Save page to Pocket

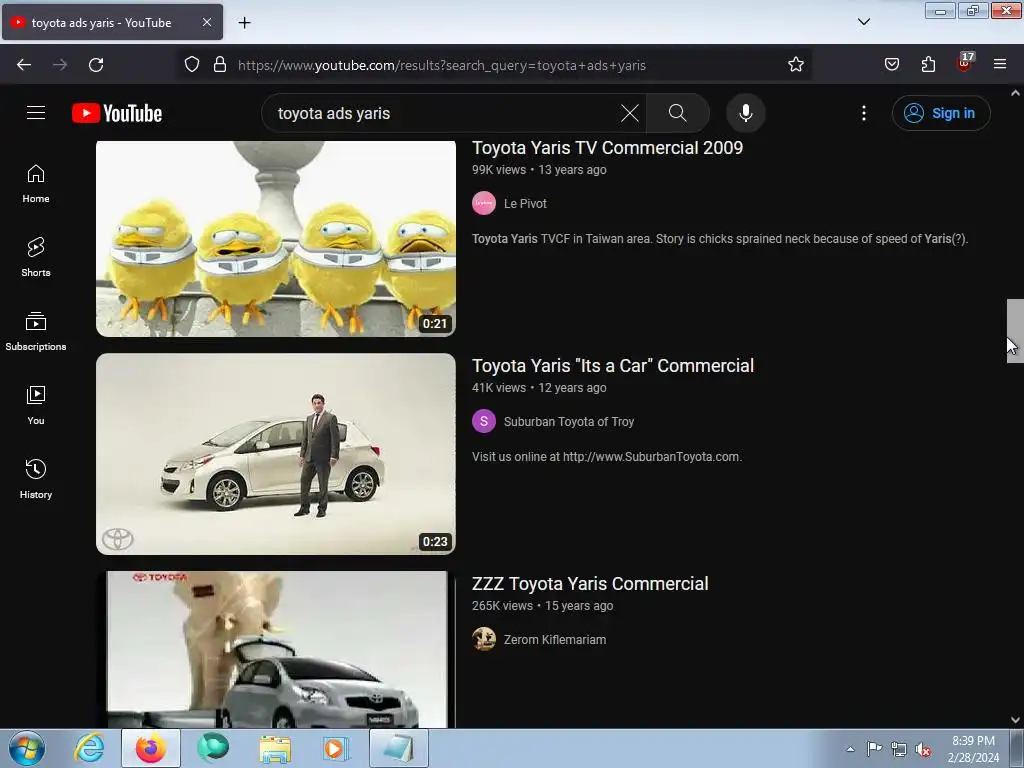(x=891, y=65)
